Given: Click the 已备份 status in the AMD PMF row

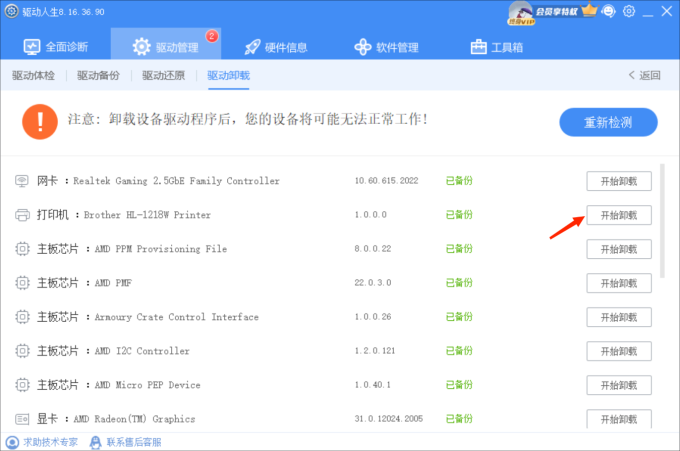Looking at the screenshot, I should [459, 283].
